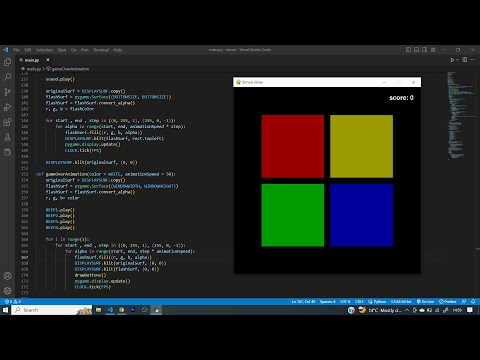Viewport: 480px width, 360px height.
Task: Click Go Live in the status bar
Action: tap(426, 301)
